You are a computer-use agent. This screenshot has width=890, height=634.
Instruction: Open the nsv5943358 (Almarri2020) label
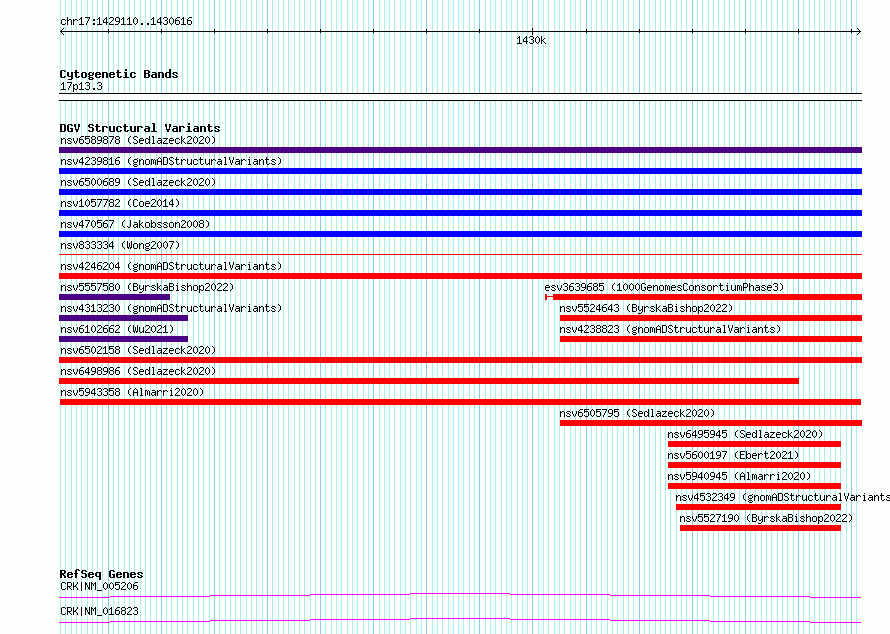tap(132, 392)
